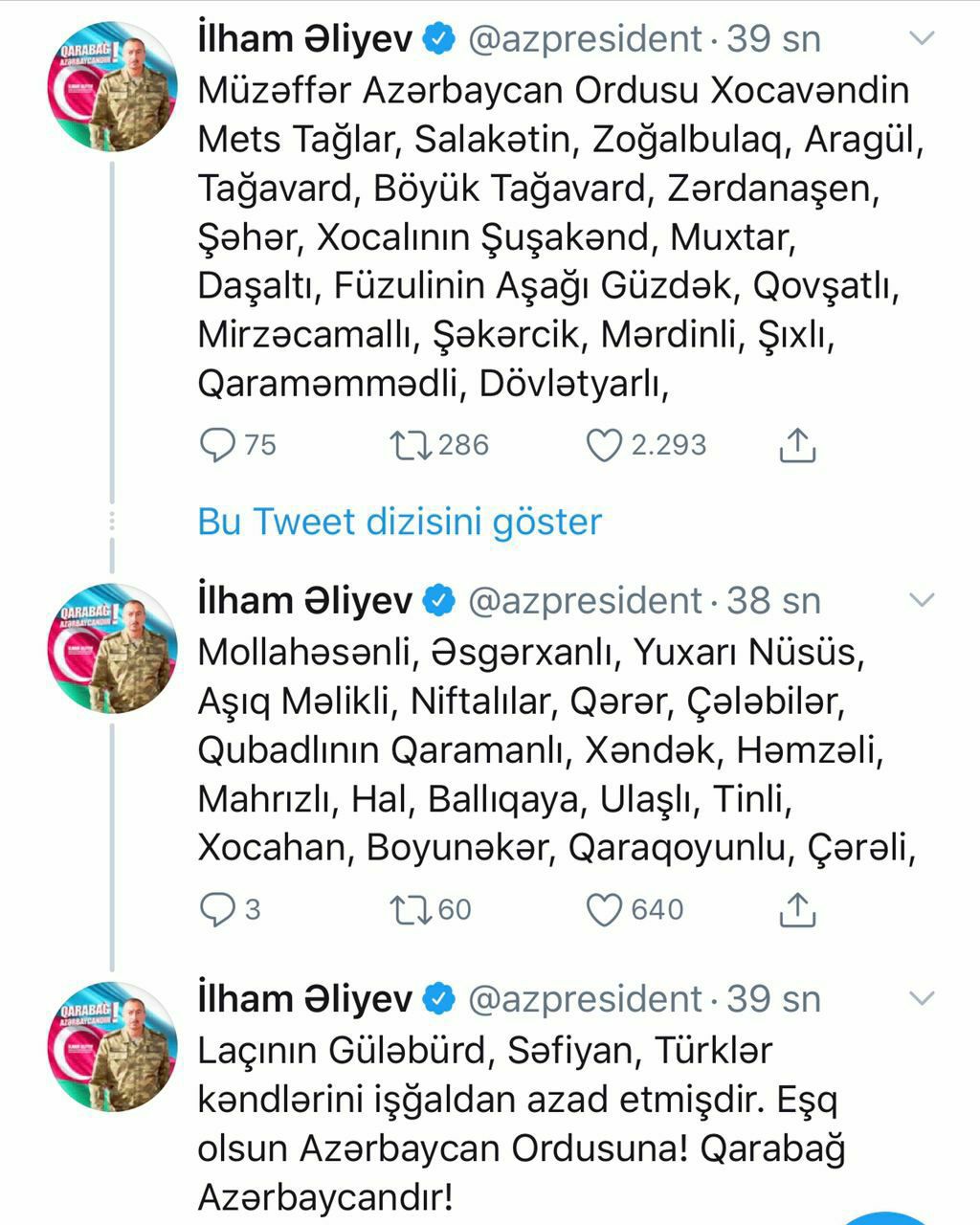This screenshot has width=980, height=1225.
Task: Open dropdown chevron on the Laçının tweet
Action: tap(921, 999)
